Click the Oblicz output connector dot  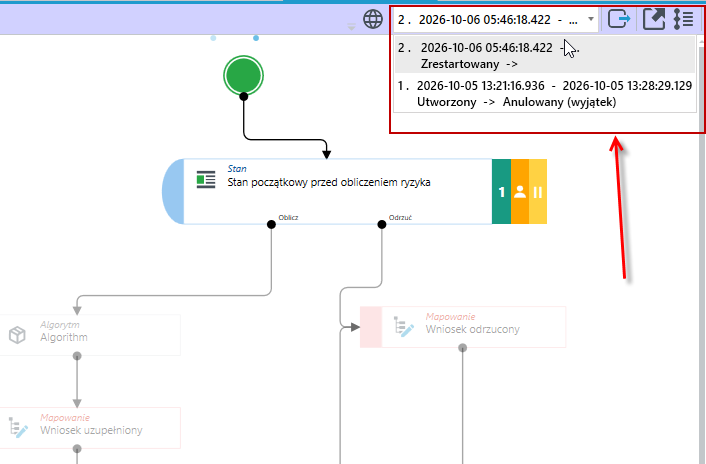click(x=271, y=224)
